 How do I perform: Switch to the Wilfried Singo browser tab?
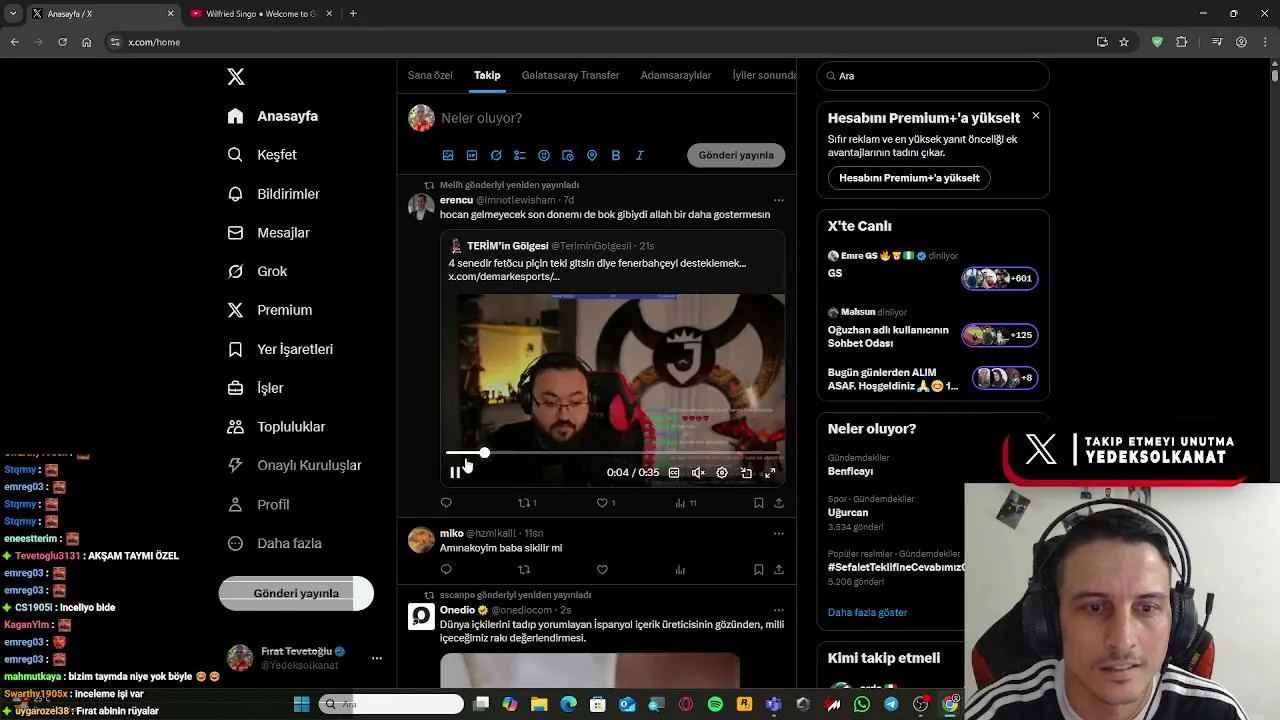(x=260, y=14)
